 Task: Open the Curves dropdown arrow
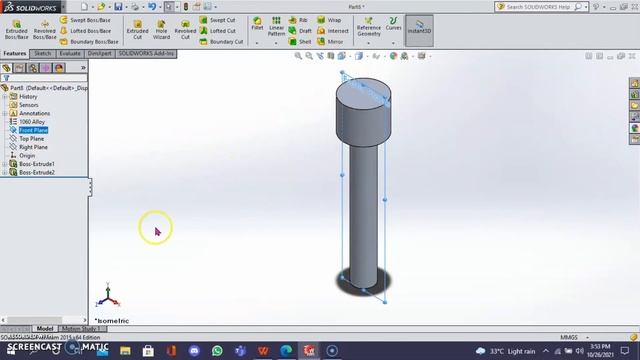point(393,42)
